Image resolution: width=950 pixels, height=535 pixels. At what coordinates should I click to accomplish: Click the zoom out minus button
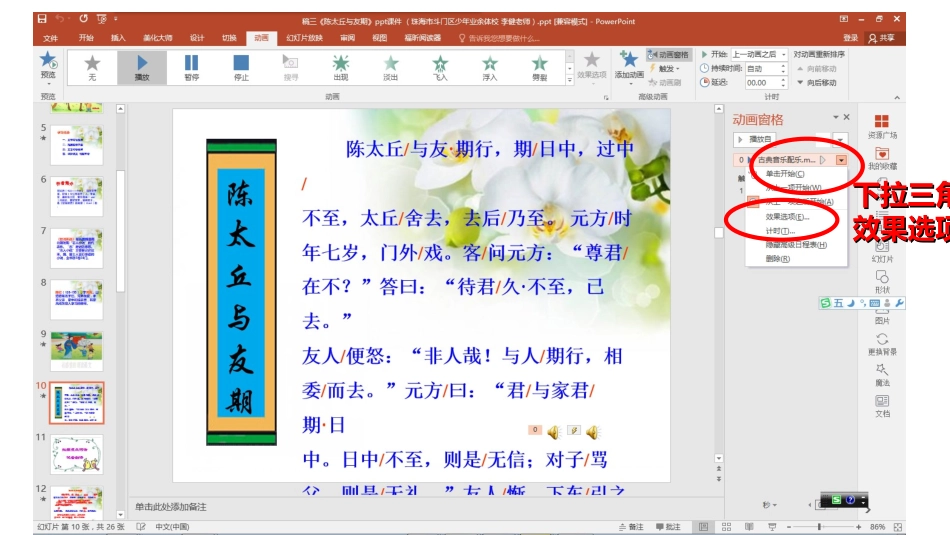(789, 527)
